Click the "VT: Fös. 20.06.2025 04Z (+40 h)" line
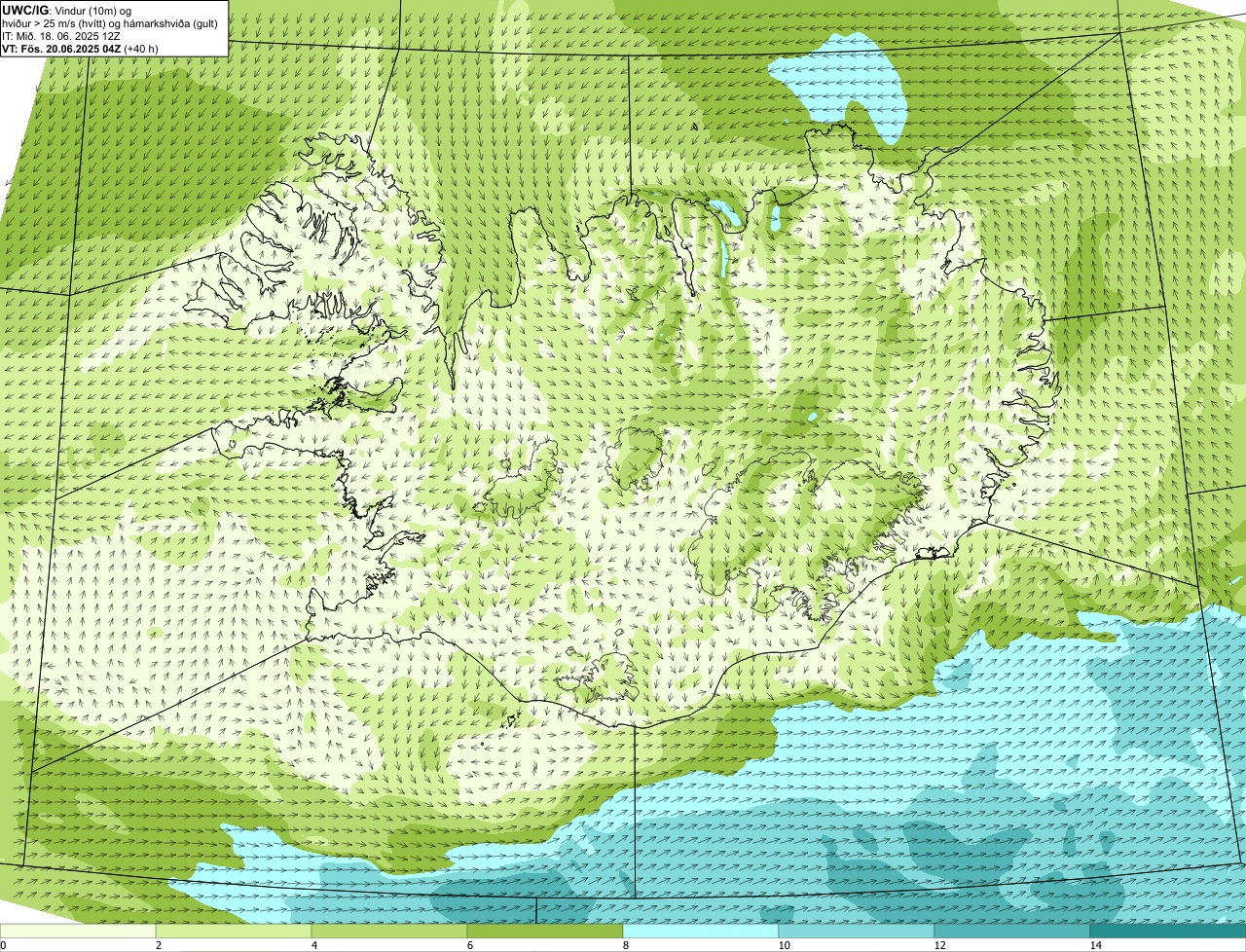Screen dimensions: 1246x952 (80, 48)
